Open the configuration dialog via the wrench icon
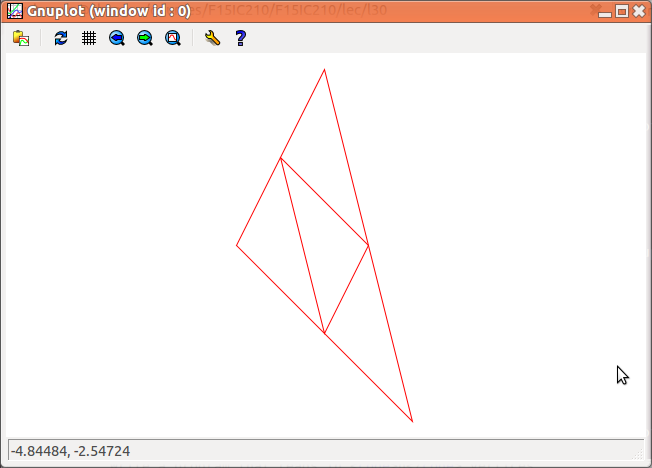Image resolution: width=652 pixels, height=468 pixels. (x=211, y=38)
